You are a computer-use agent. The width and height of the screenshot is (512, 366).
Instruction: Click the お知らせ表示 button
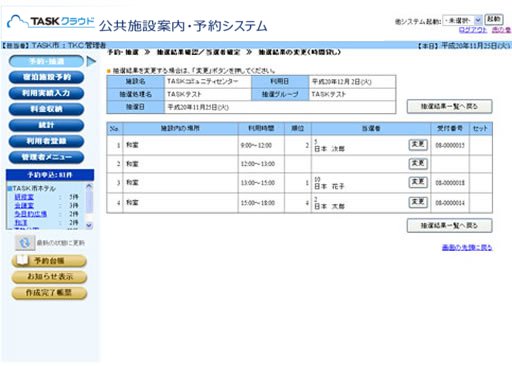[49, 277]
